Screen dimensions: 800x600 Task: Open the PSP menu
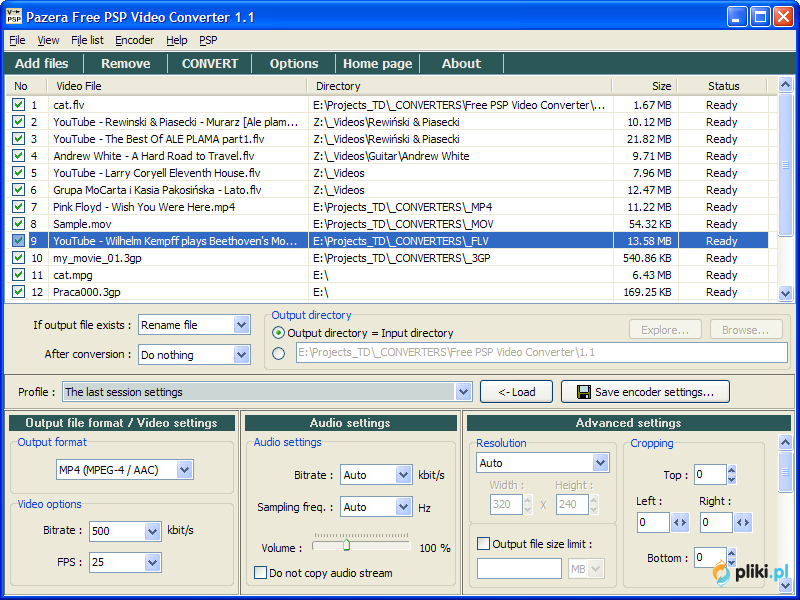(x=208, y=40)
